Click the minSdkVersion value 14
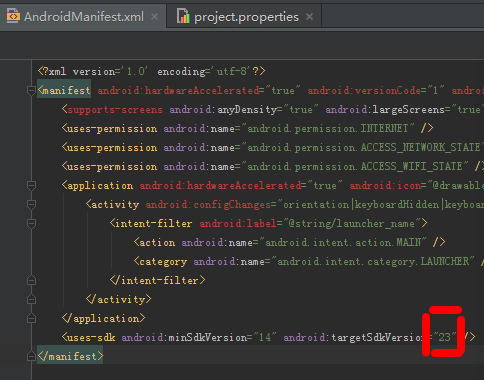The image size is (484, 380). pyautogui.click(x=265, y=337)
